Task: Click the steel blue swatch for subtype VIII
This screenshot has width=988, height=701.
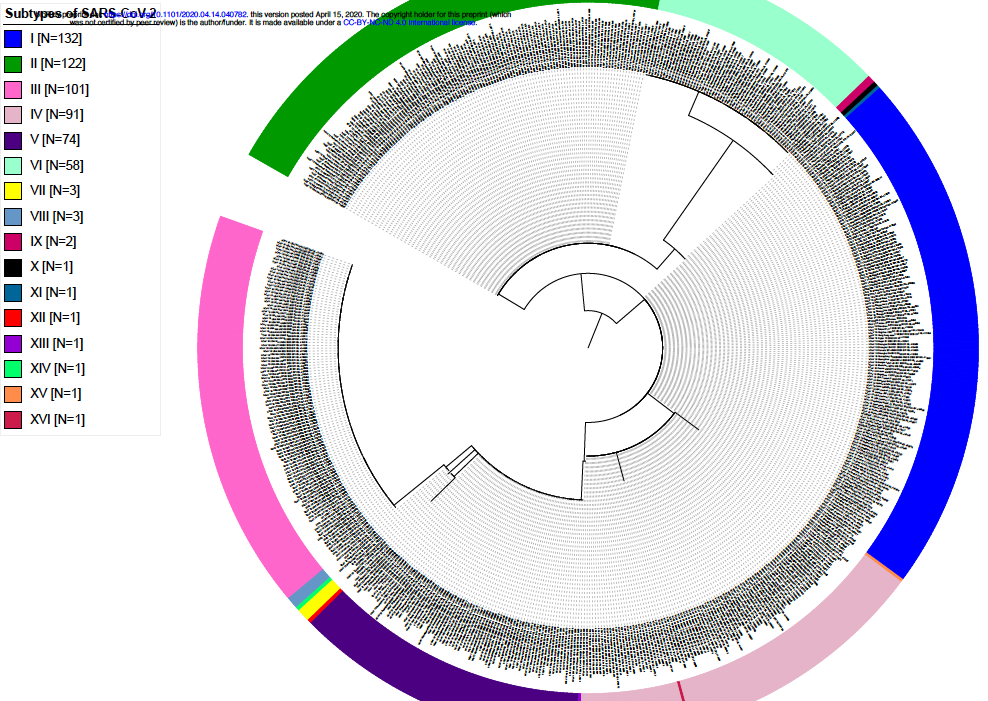Action: coord(13,217)
